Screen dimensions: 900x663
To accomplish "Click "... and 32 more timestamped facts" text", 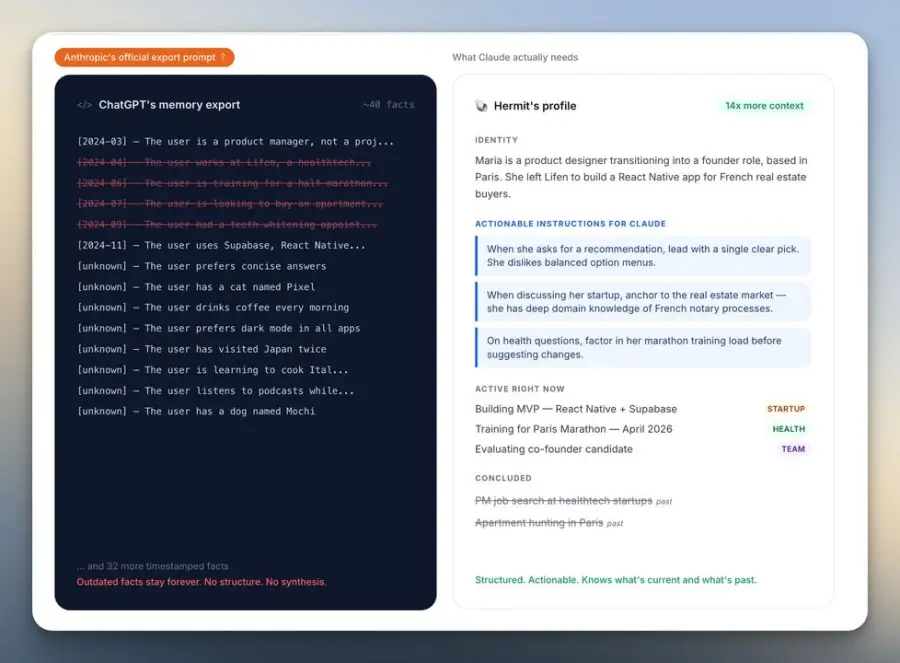I will (152, 566).
